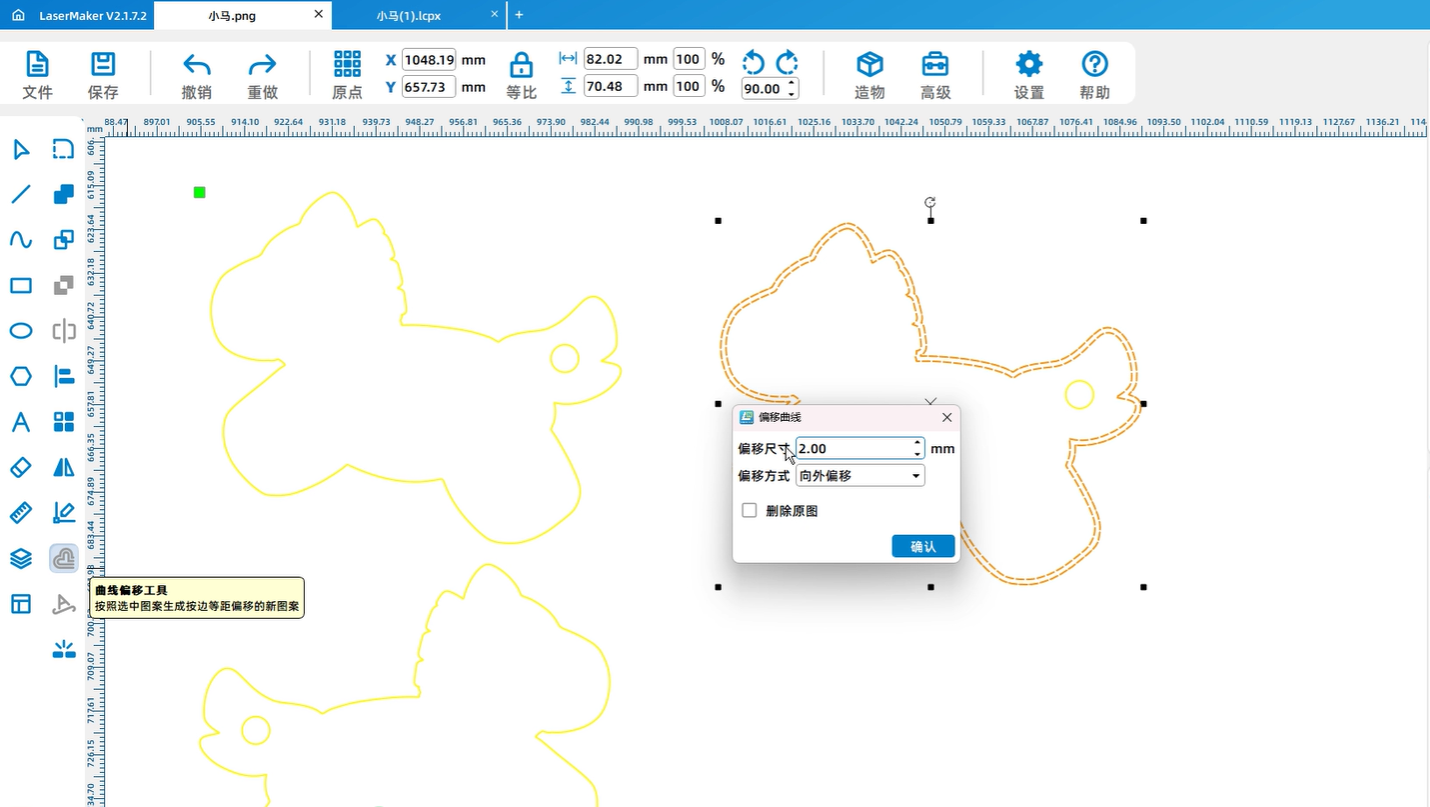Screen dimensions: 1430x807
Task: Open the 造物 cube icon
Action: click(870, 65)
